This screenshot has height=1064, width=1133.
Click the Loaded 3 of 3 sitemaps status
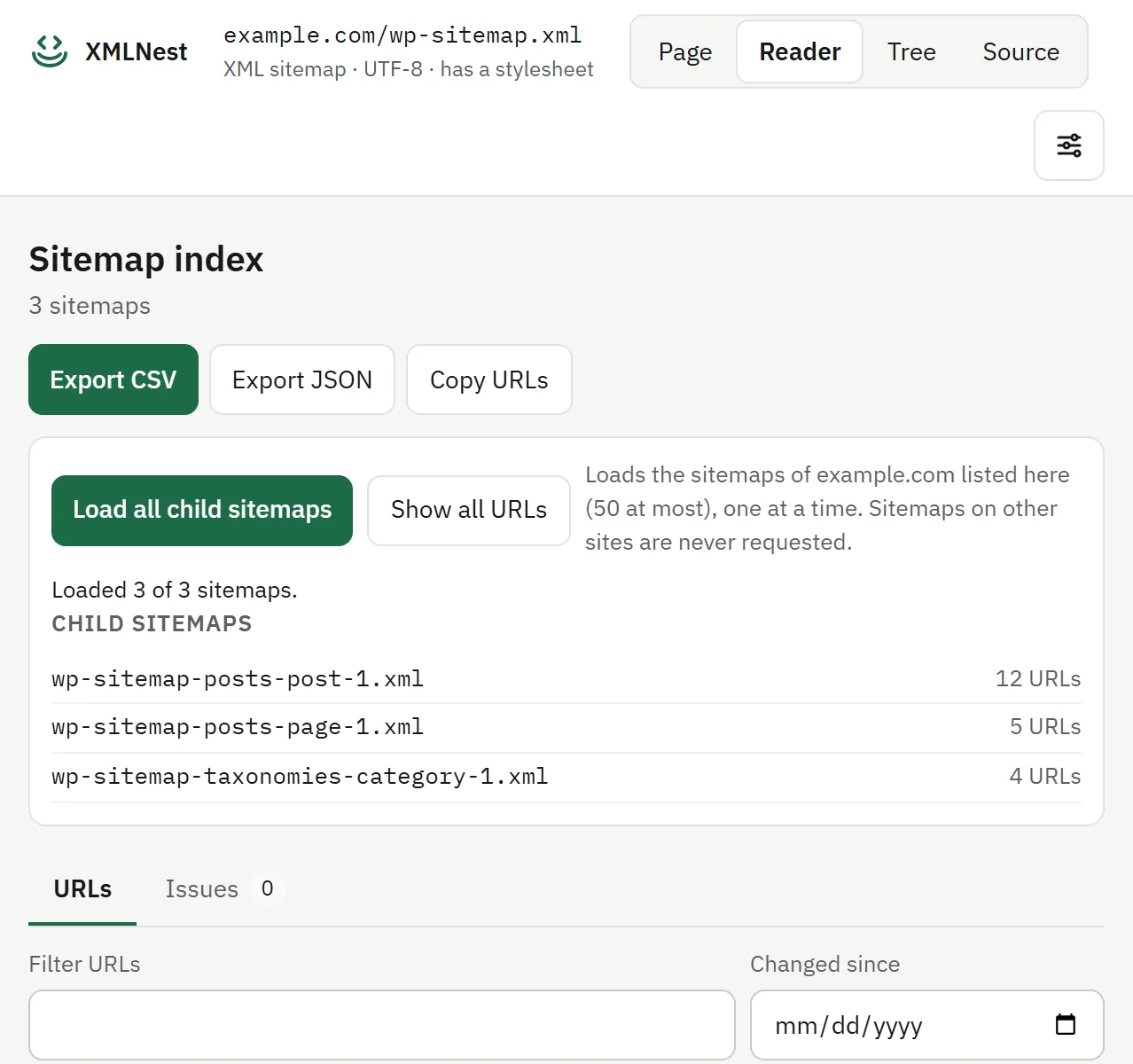[x=175, y=591]
